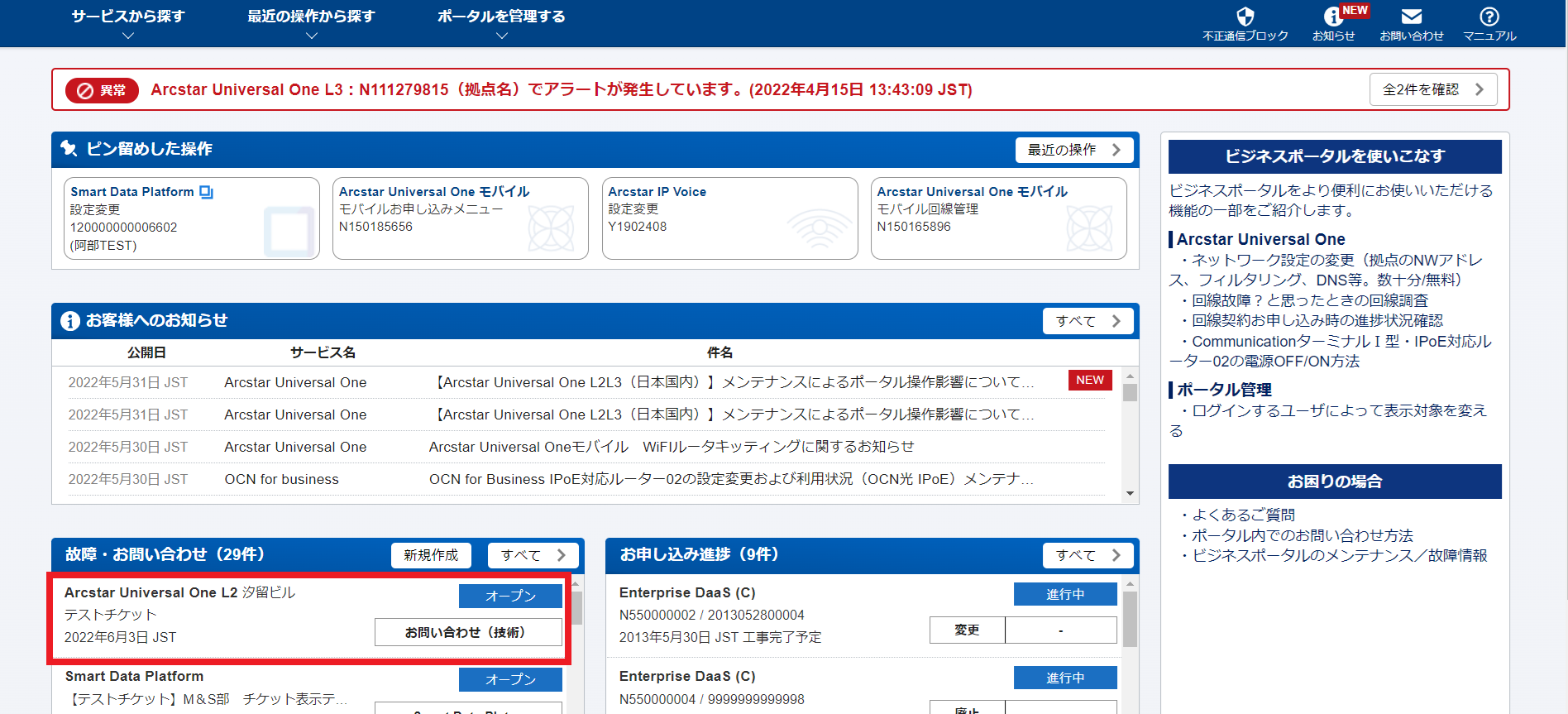The height and width of the screenshot is (714, 1568).
Task: Click オープン status on Smart Data Platform ticket
Action: 510,679
